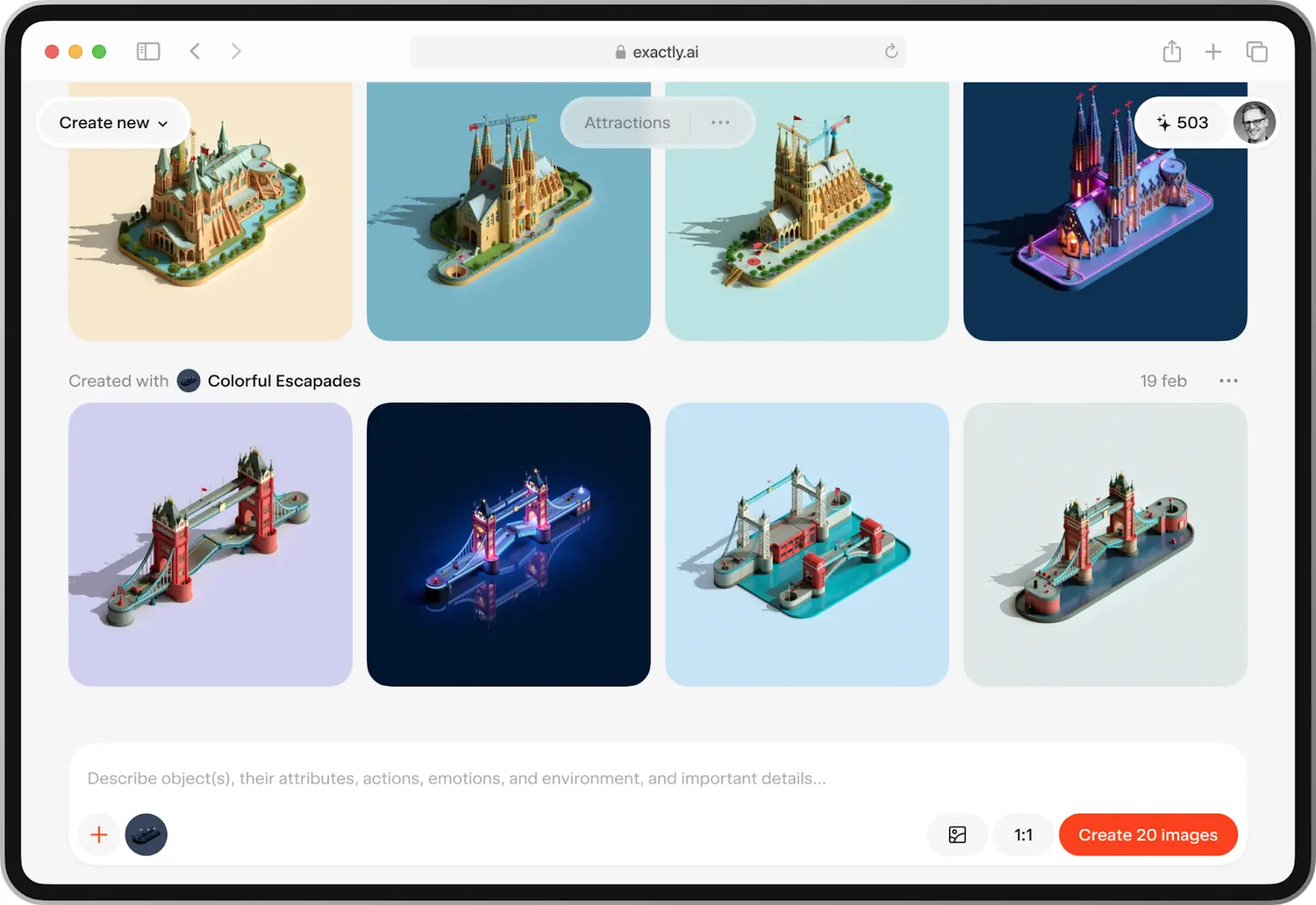Click the sparkle credits icon
Viewport: 1316px width, 905px height.
(1163, 123)
